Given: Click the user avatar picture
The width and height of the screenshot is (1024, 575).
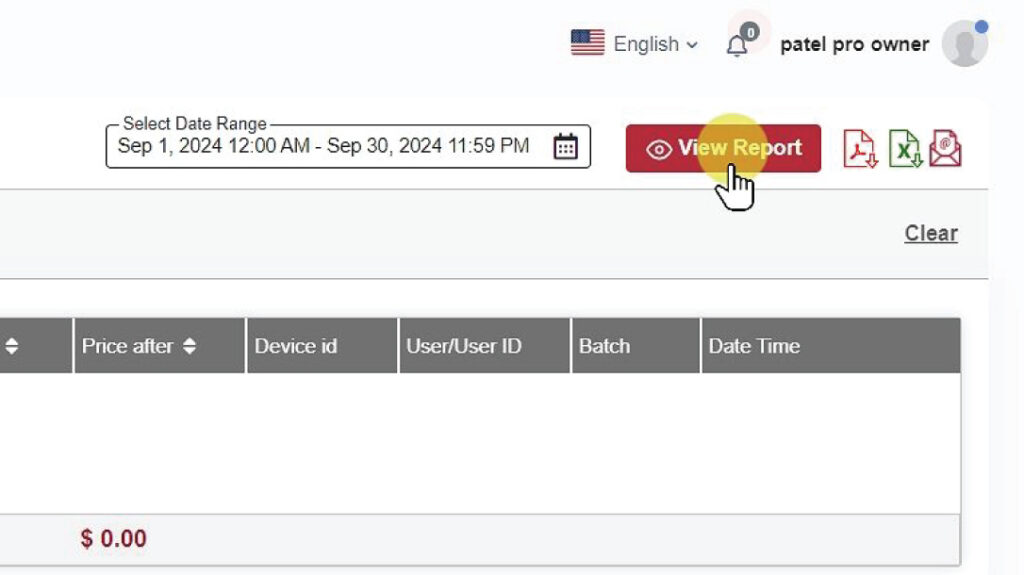Looking at the screenshot, I should click(x=964, y=44).
